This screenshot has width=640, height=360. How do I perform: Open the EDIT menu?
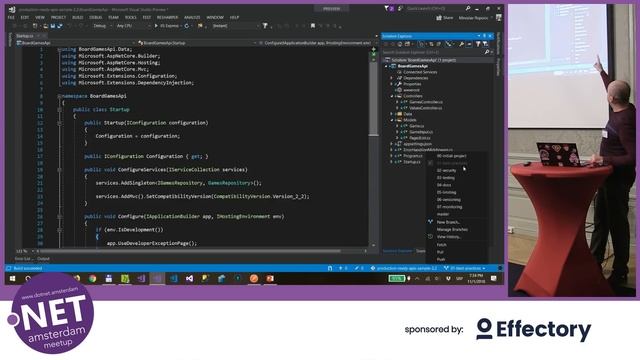[x=24, y=18]
